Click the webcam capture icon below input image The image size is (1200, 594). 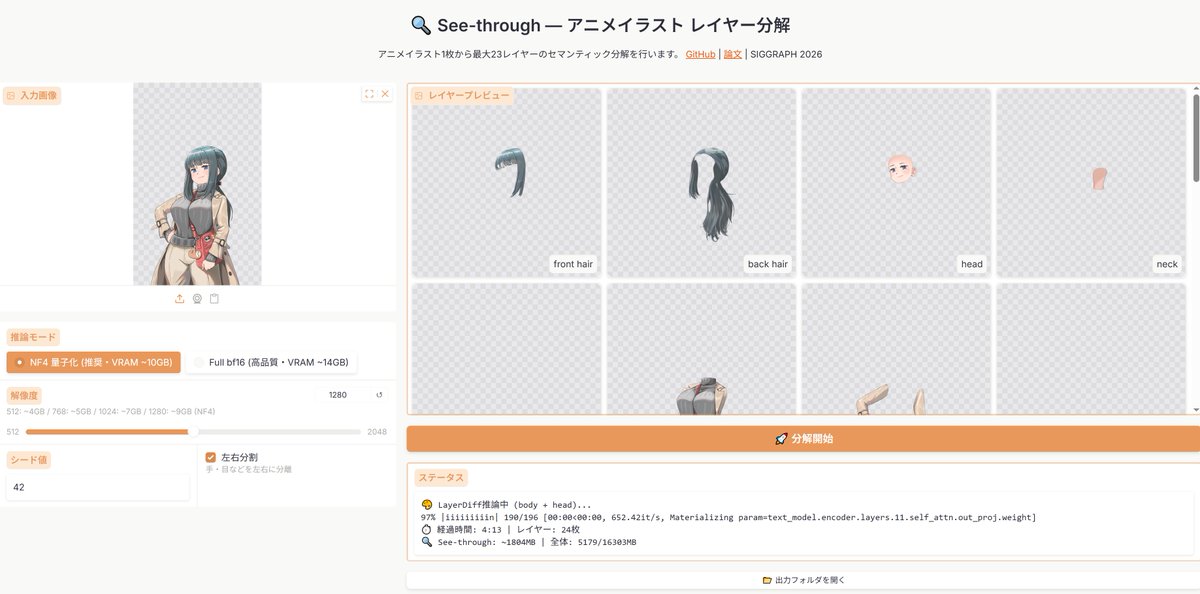[197, 298]
